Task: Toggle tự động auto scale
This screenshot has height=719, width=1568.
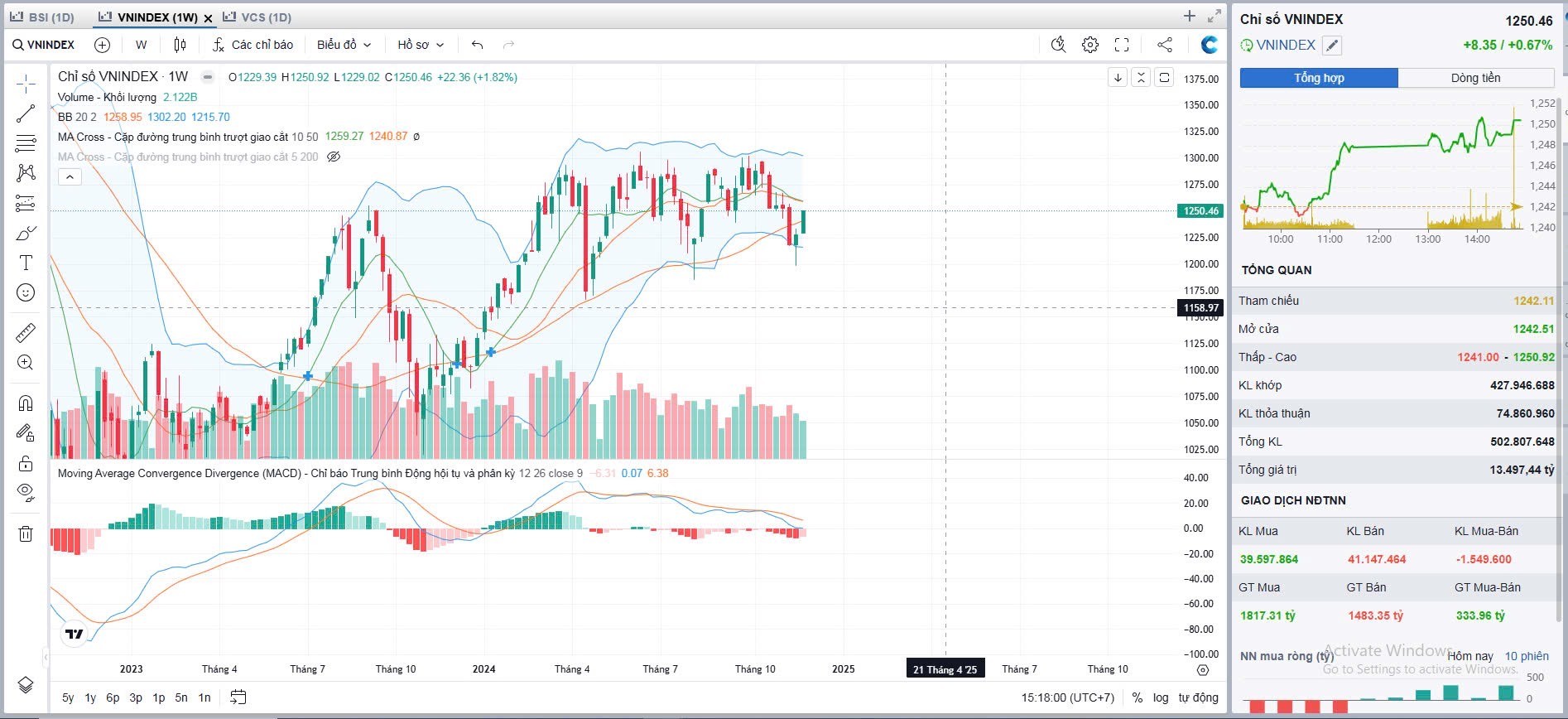Action: (1198, 697)
